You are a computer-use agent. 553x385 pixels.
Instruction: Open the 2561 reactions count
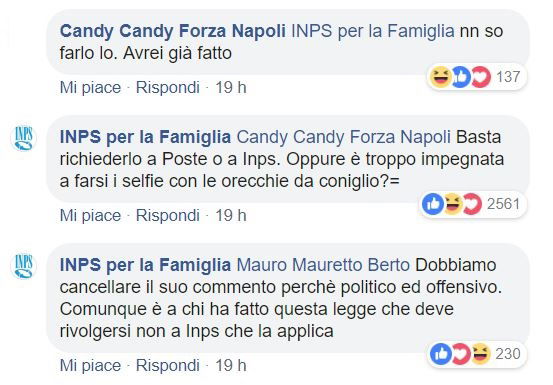[504, 204]
